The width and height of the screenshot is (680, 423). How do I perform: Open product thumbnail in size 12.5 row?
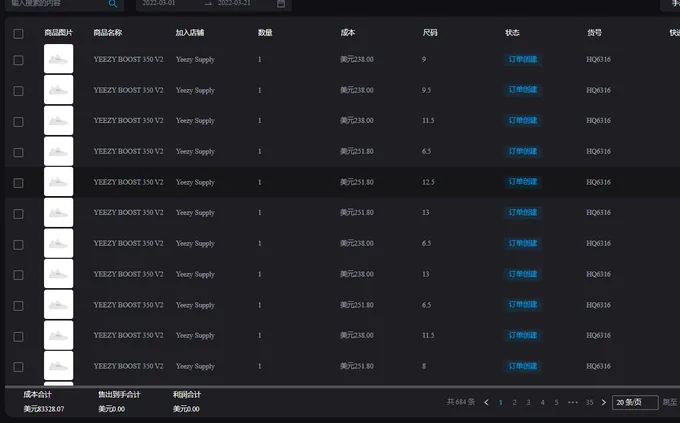point(59,181)
